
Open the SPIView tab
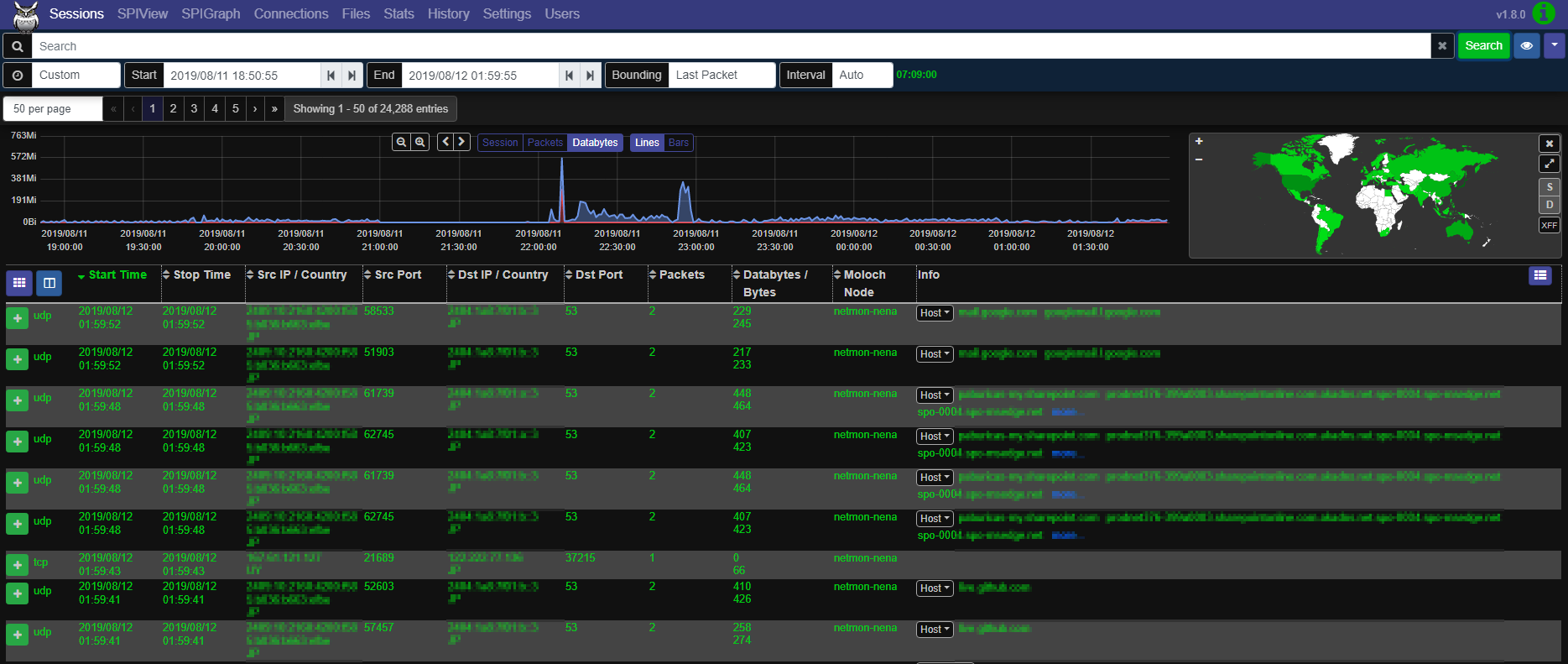(143, 14)
